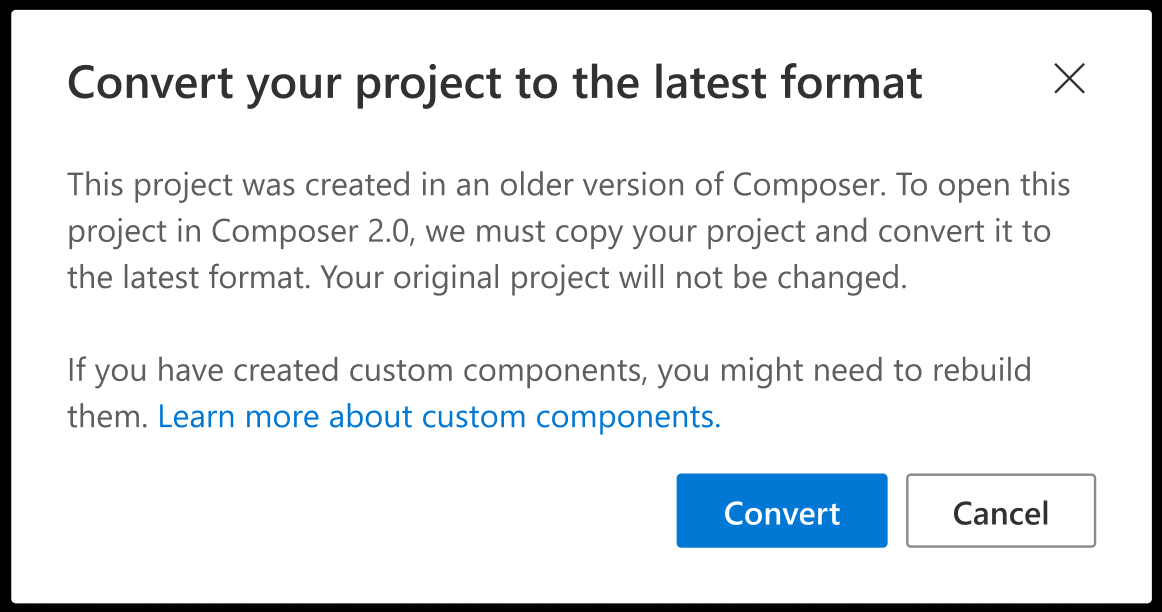Exit without converting using the close icon
The height and width of the screenshot is (612, 1162).
1069,79
